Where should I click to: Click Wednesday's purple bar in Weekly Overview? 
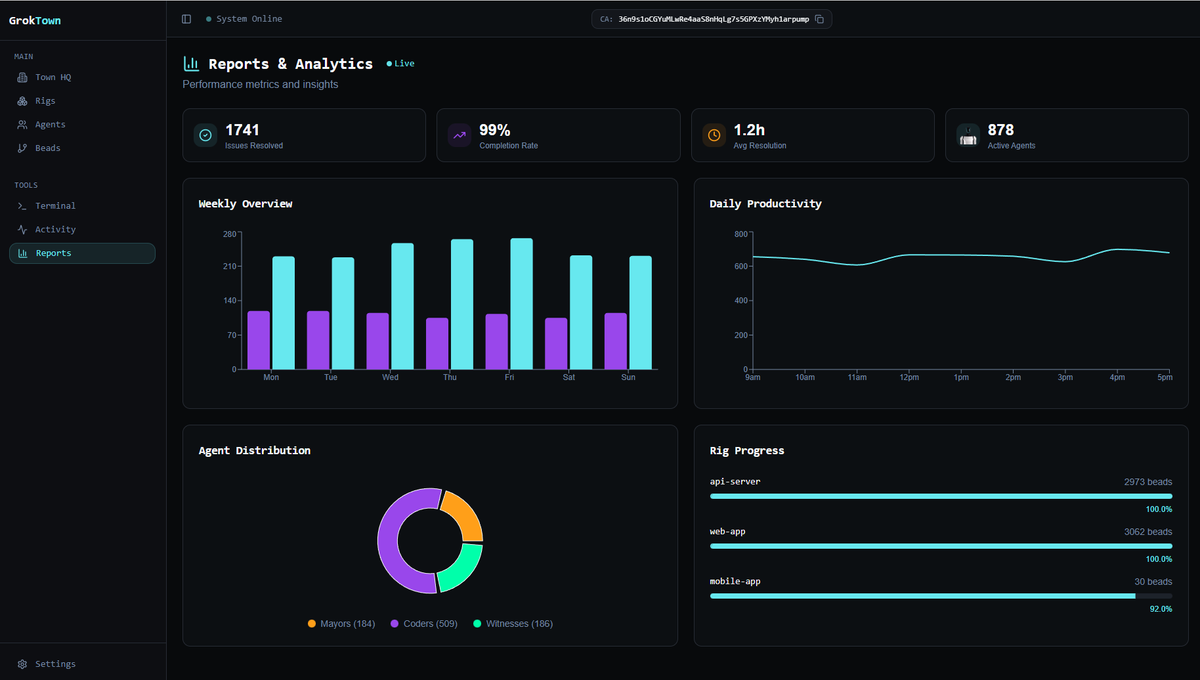378,341
